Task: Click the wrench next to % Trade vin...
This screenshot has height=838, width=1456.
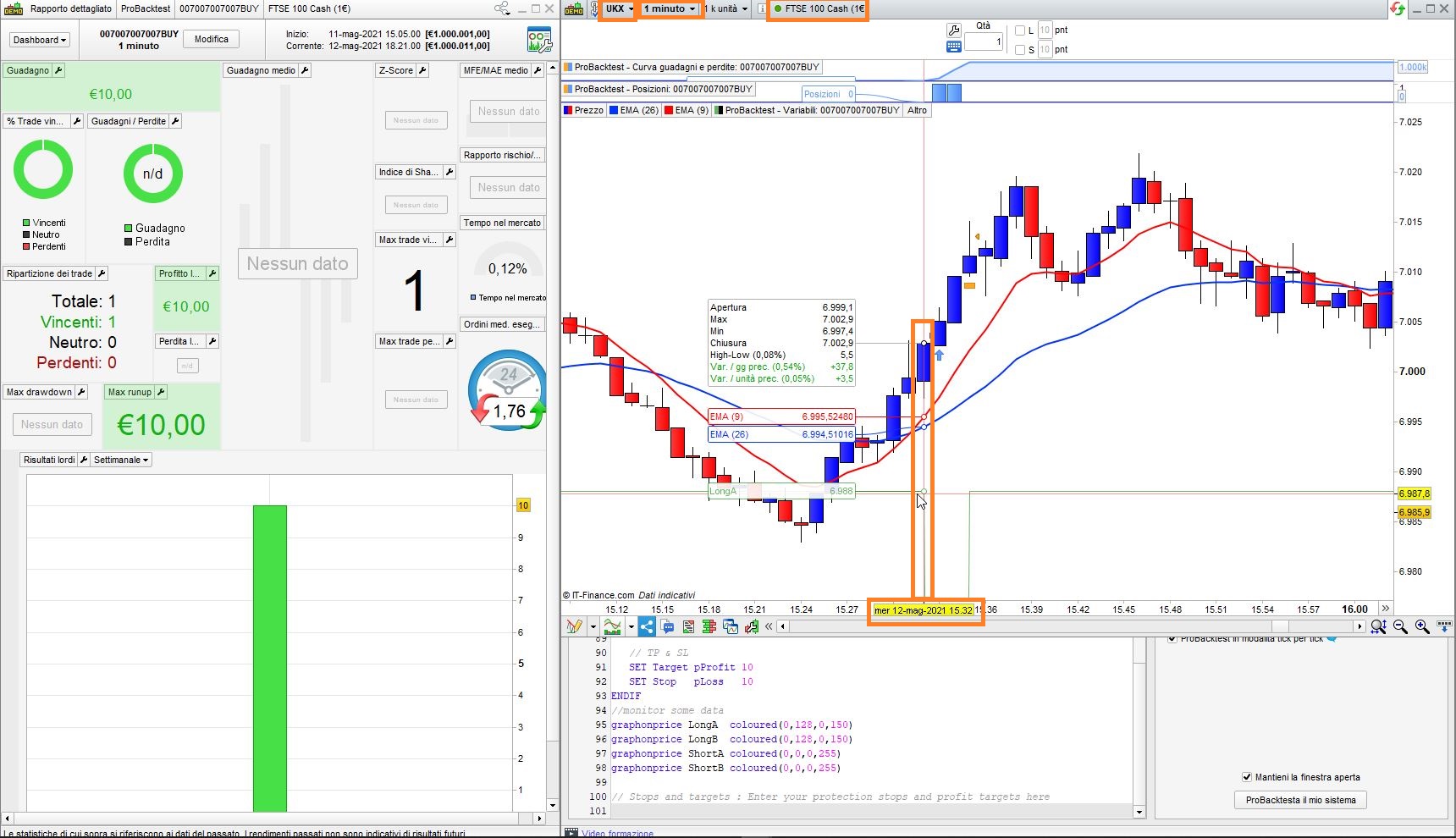Action: point(77,121)
